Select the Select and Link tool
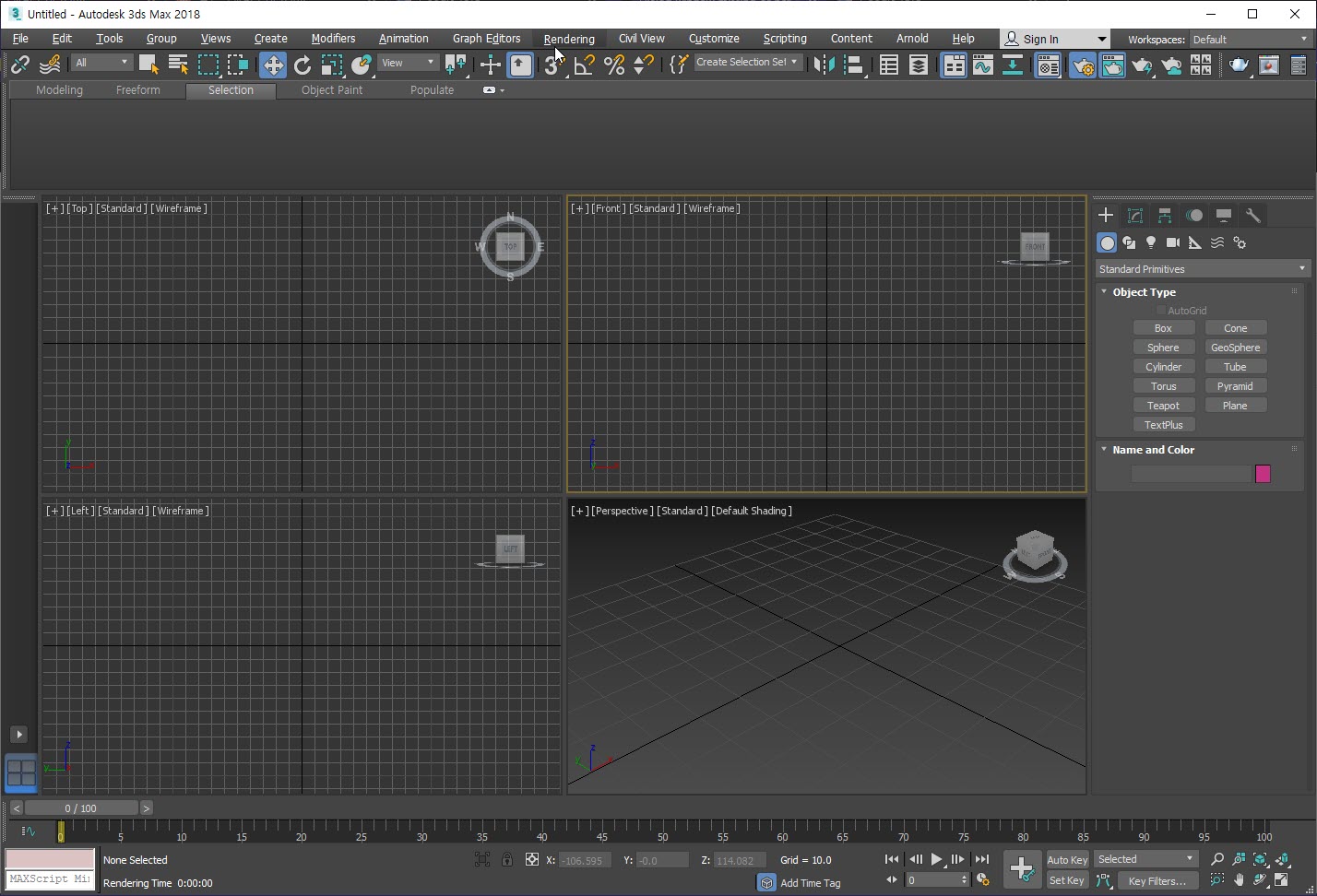The height and width of the screenshot is (896, 1317). click(x=19, y=65)
